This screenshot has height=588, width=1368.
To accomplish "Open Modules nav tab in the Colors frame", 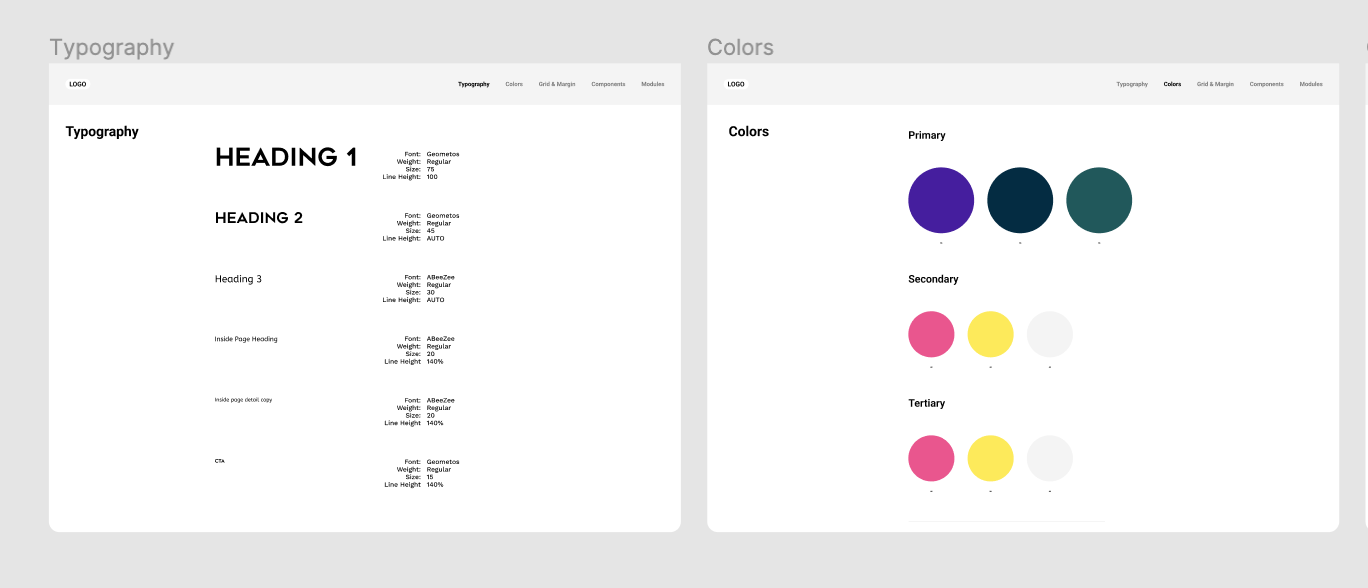I will click(x=1311, y=84).
